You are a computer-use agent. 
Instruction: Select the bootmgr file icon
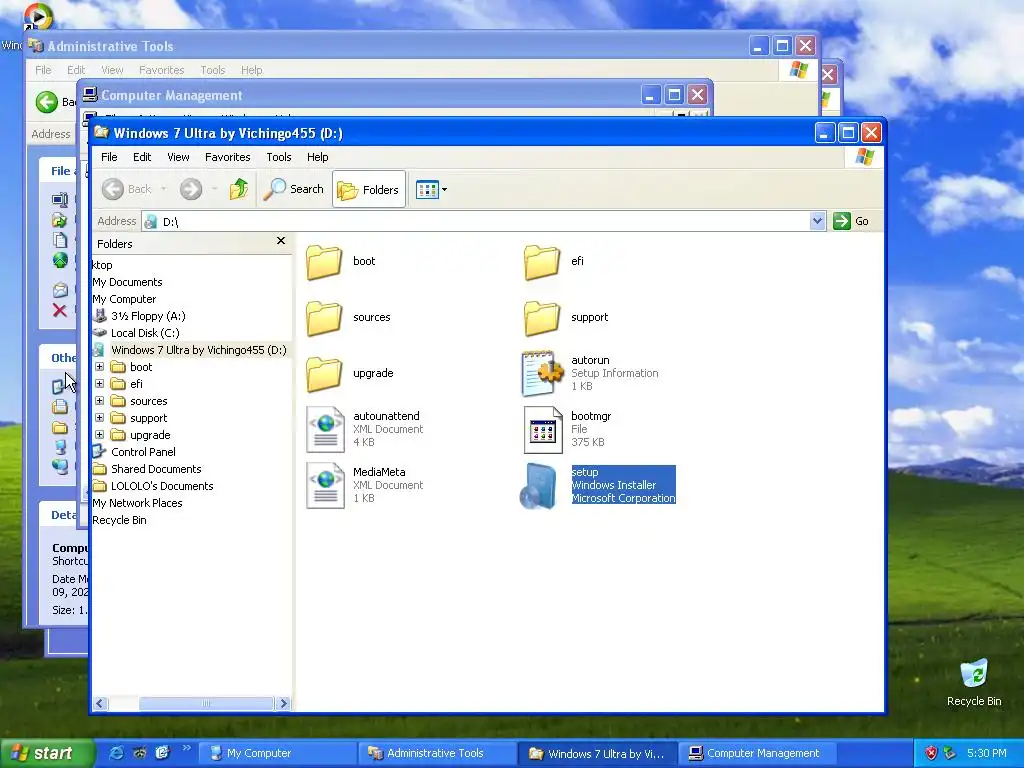pyautogui.click(x=543, y=430)
